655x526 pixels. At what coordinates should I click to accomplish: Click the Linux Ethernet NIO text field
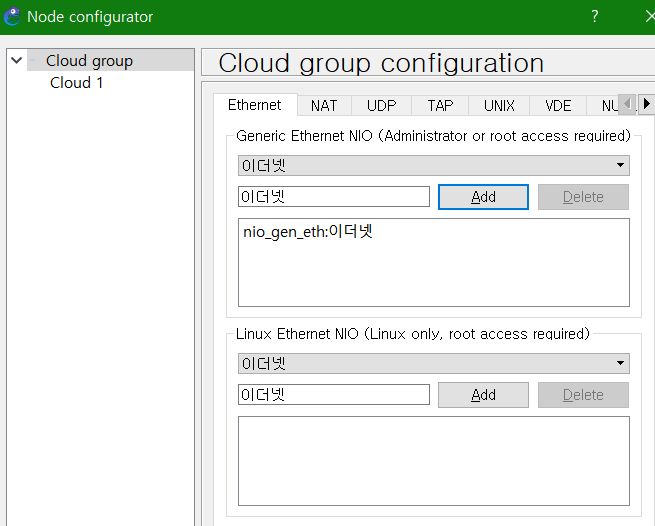point(334,394)
